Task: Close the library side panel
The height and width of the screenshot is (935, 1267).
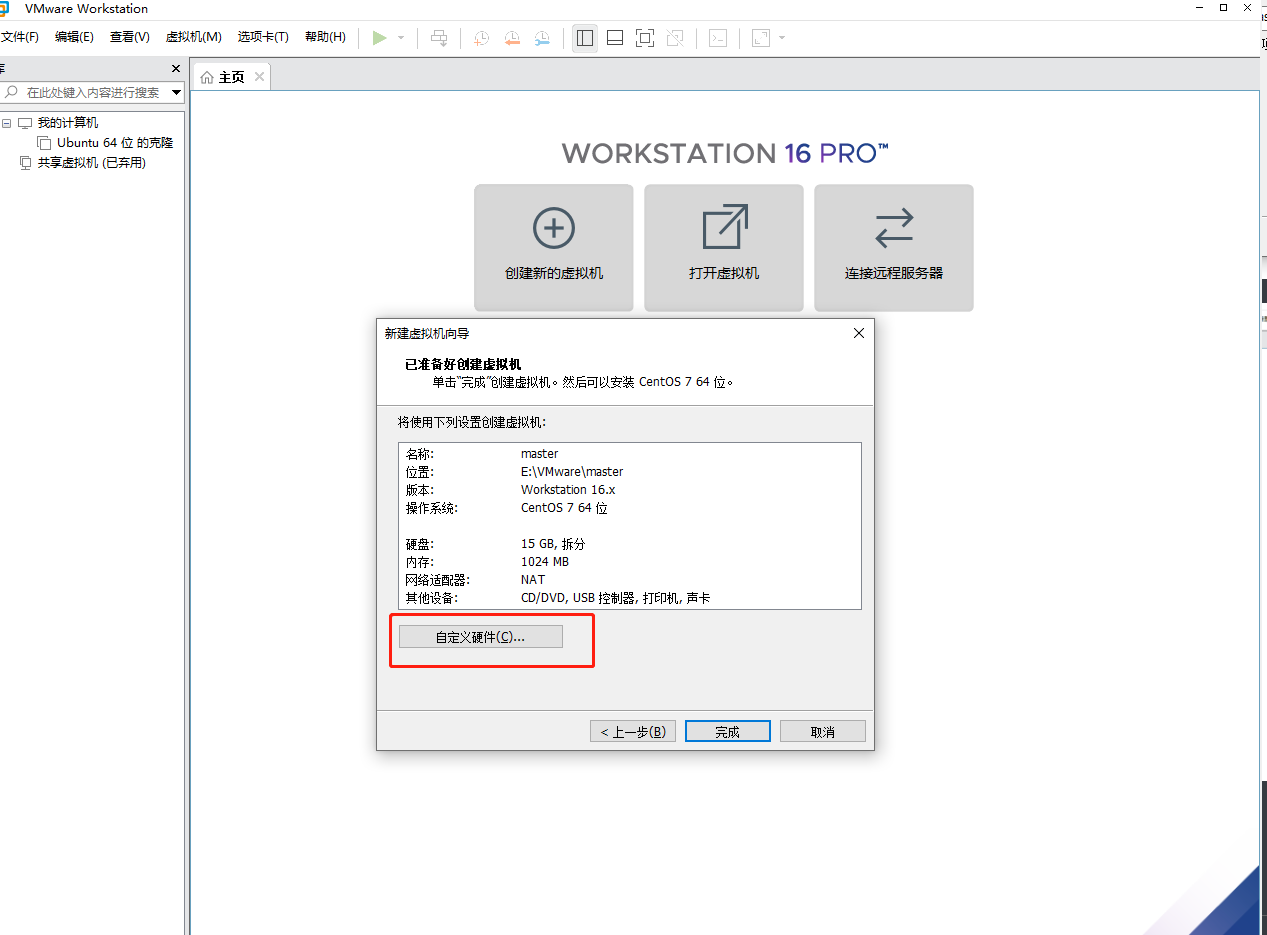Action: click(176, 69)
